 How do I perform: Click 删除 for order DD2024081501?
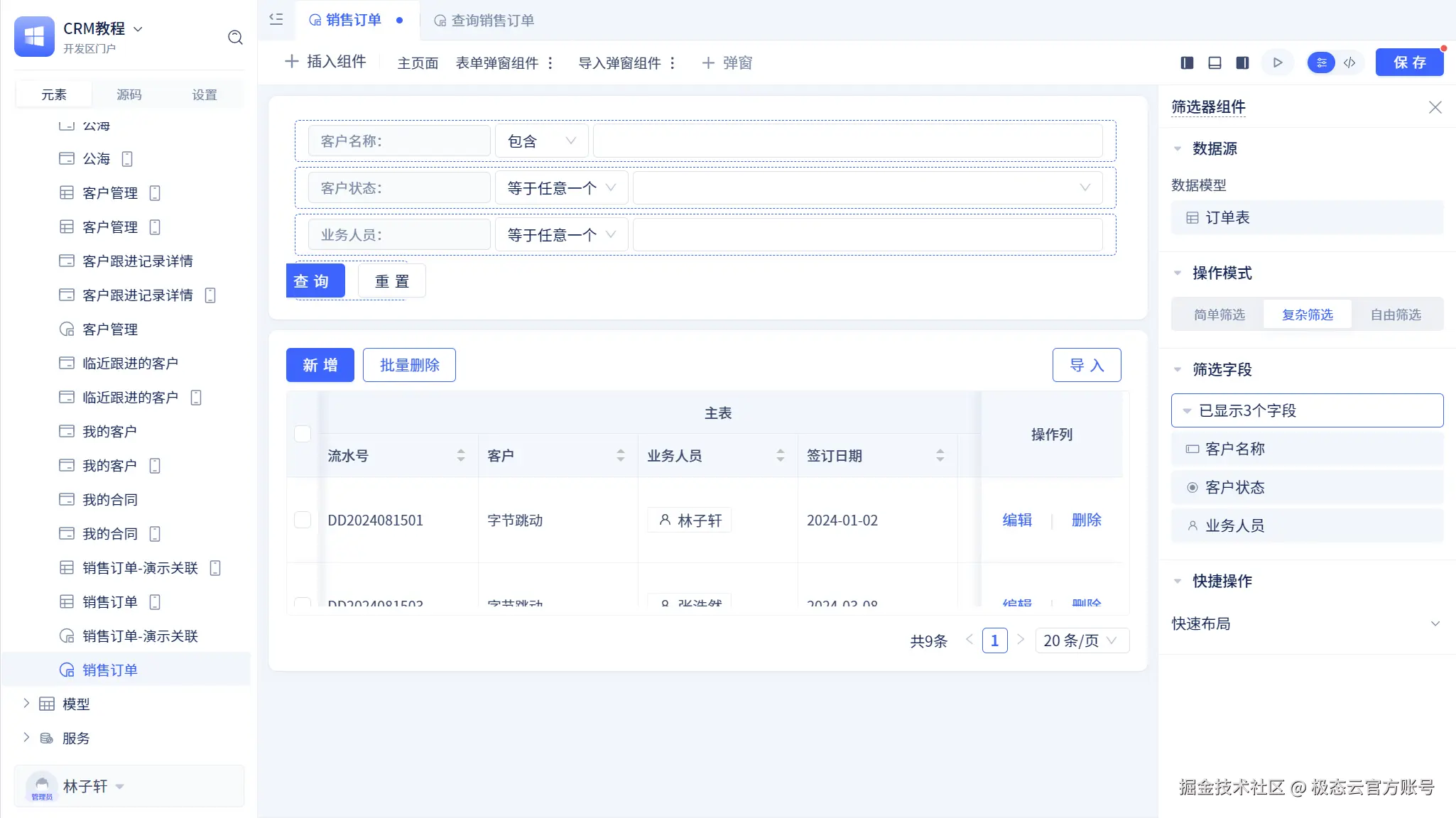(x=1087, y=520)
